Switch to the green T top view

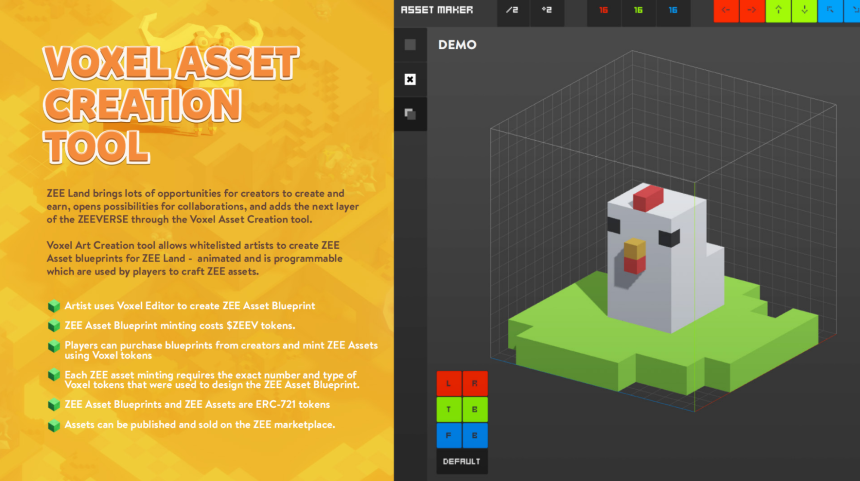449,409
